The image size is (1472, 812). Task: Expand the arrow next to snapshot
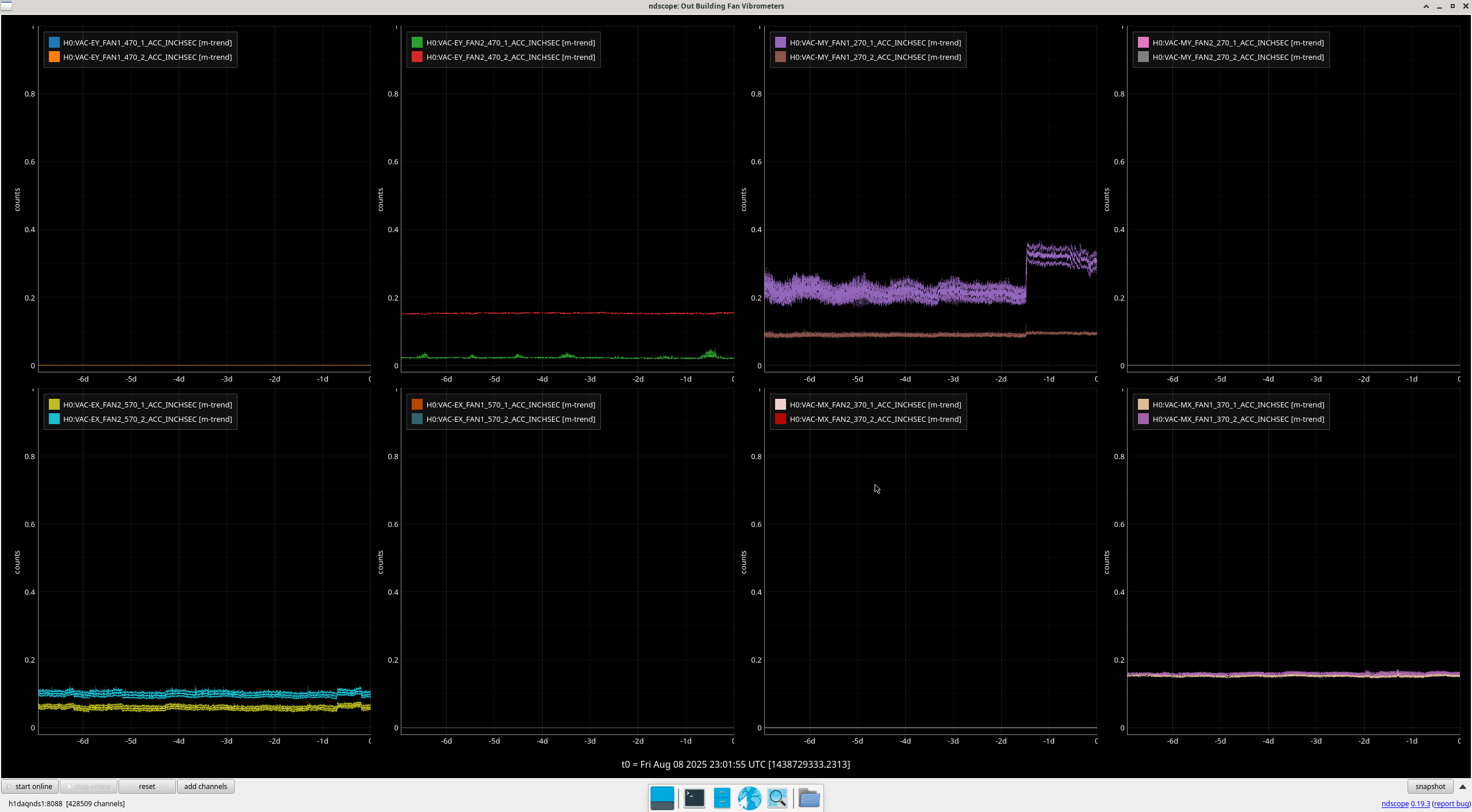click(x=1463, y=787)
